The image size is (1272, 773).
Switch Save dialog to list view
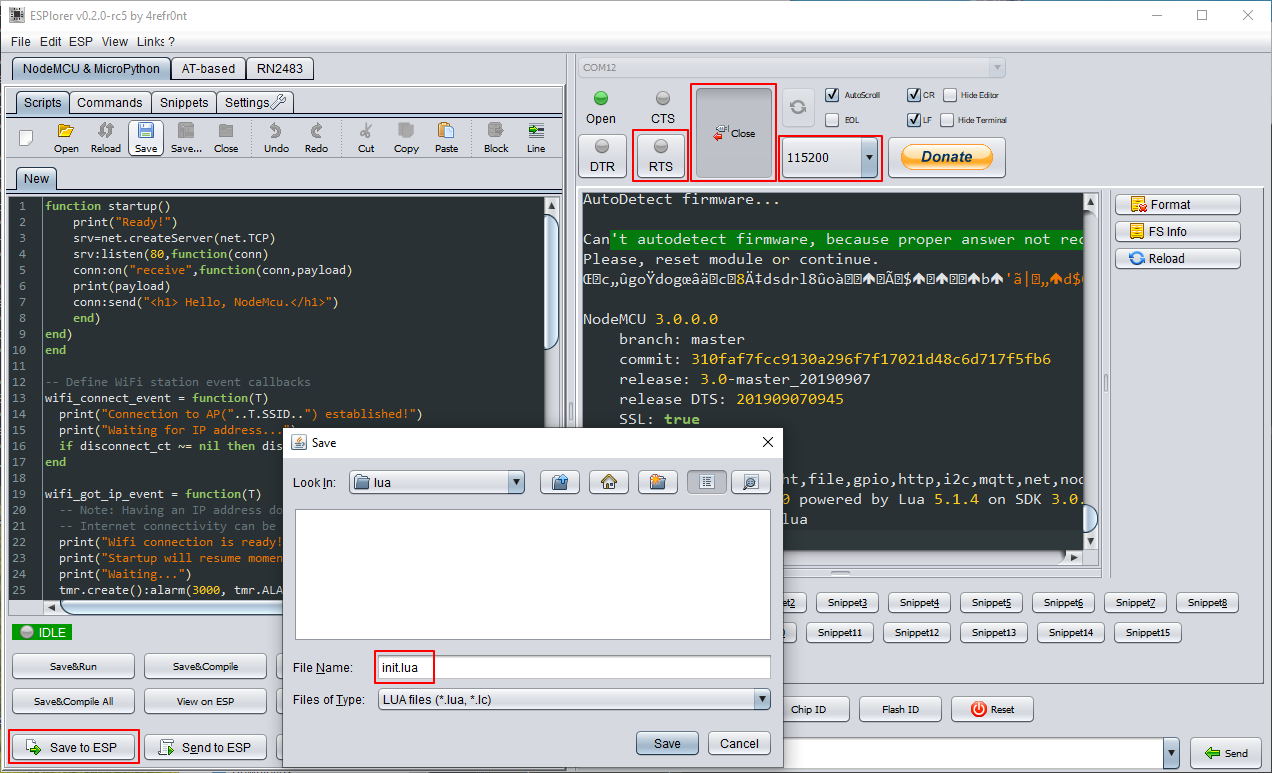coord(707,482)
